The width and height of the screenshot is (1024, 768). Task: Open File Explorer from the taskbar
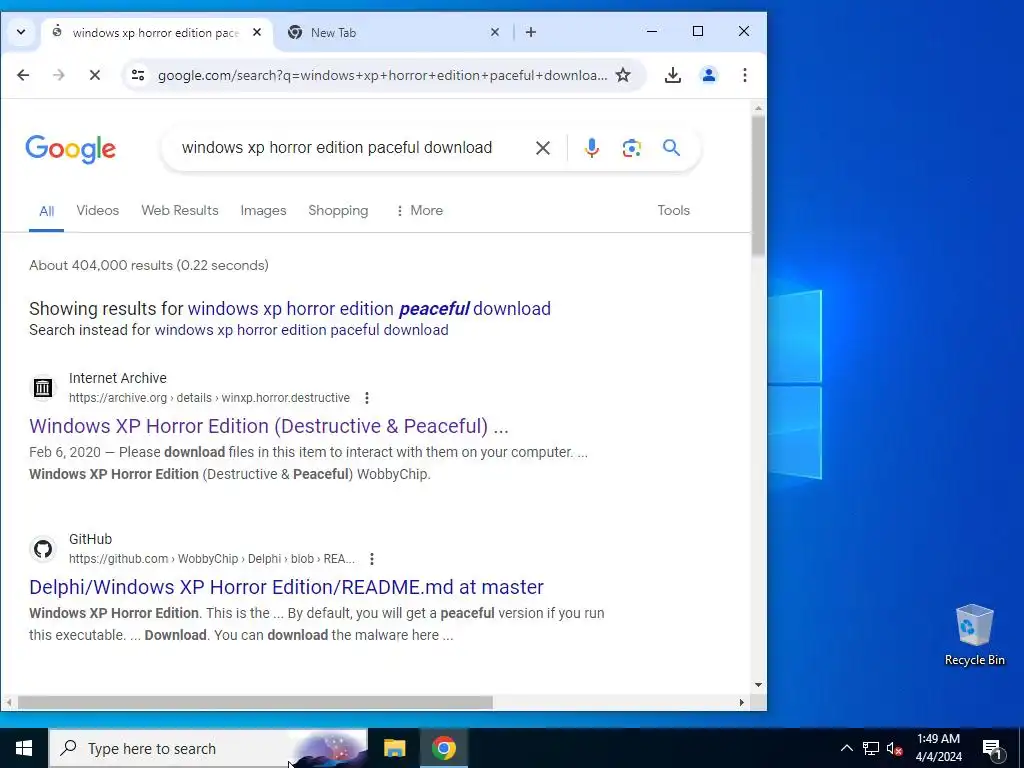pyautogui.click(x=394, y=748)
